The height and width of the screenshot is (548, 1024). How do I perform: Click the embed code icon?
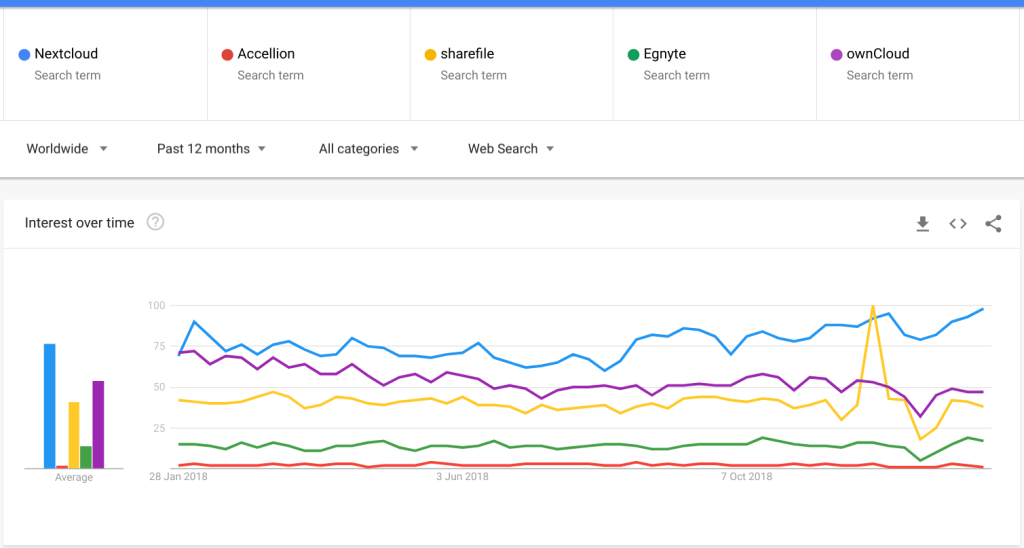coord(958,224)
